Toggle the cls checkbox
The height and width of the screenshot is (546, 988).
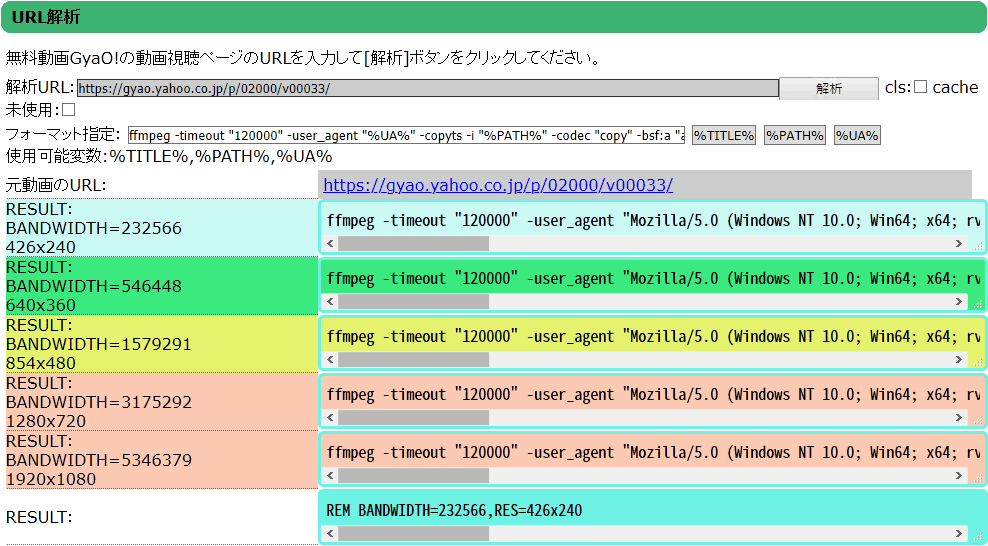pos(921,87)
